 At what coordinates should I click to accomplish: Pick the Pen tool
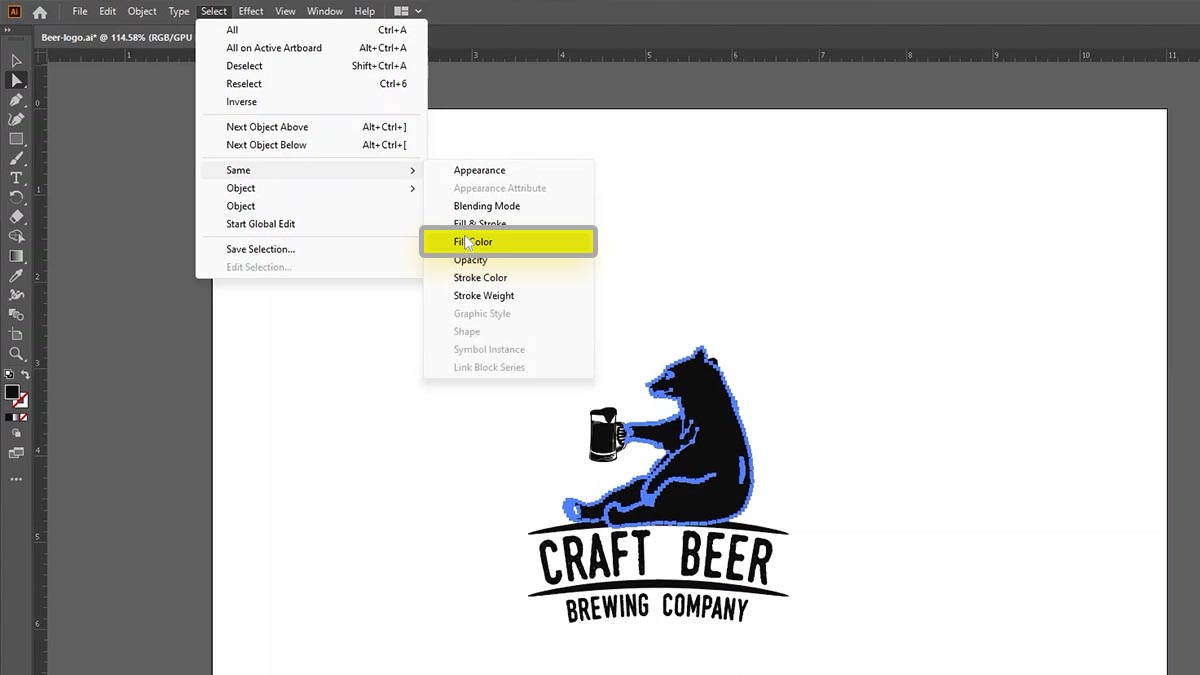click(16, 100)
